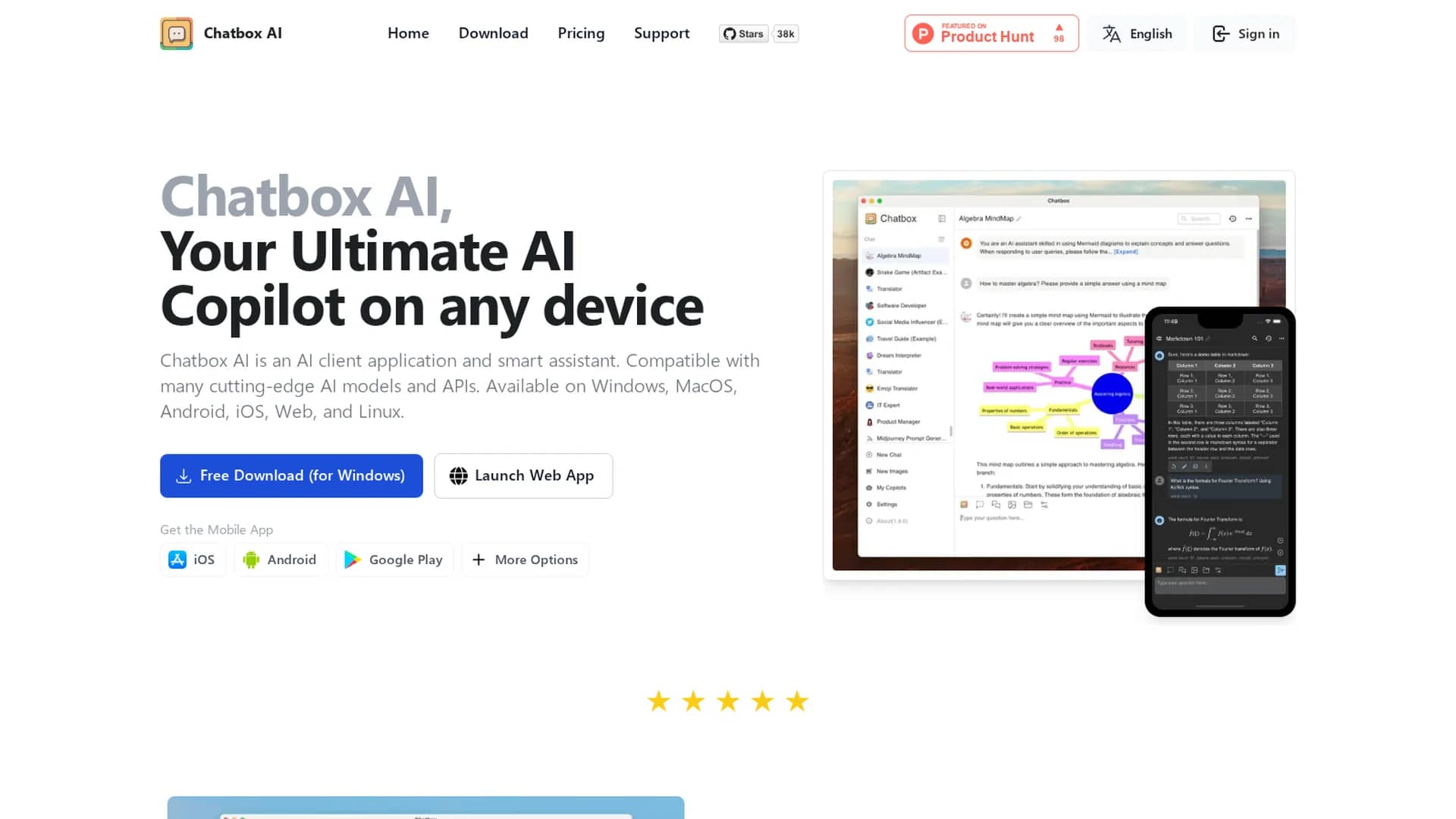This screenshot has width=1456, height=819.
Task: Click the Get the Mobile App label
Action: tap(216, 529)
